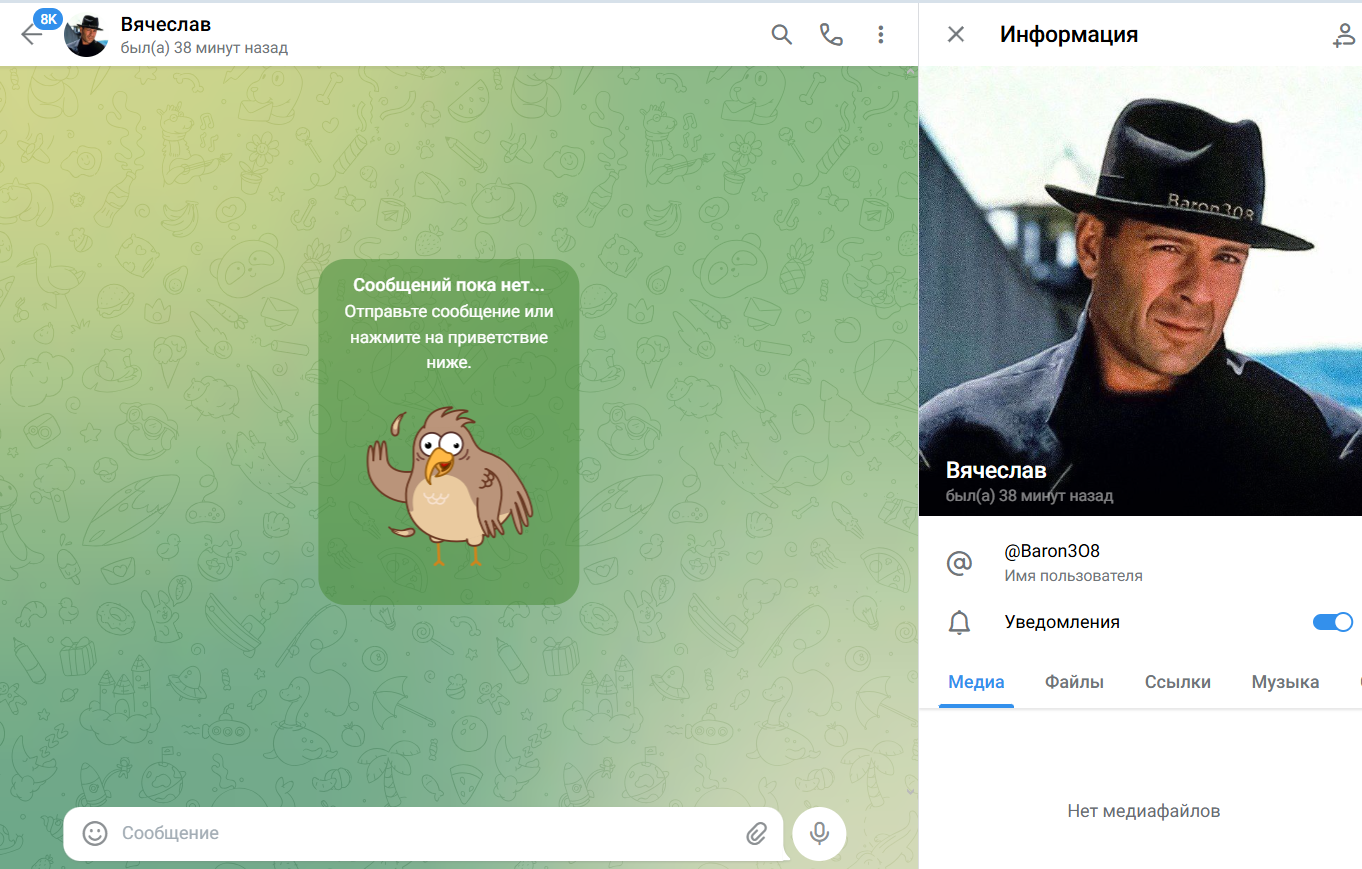Click the back arrow in chat header

tap(30, 35)
